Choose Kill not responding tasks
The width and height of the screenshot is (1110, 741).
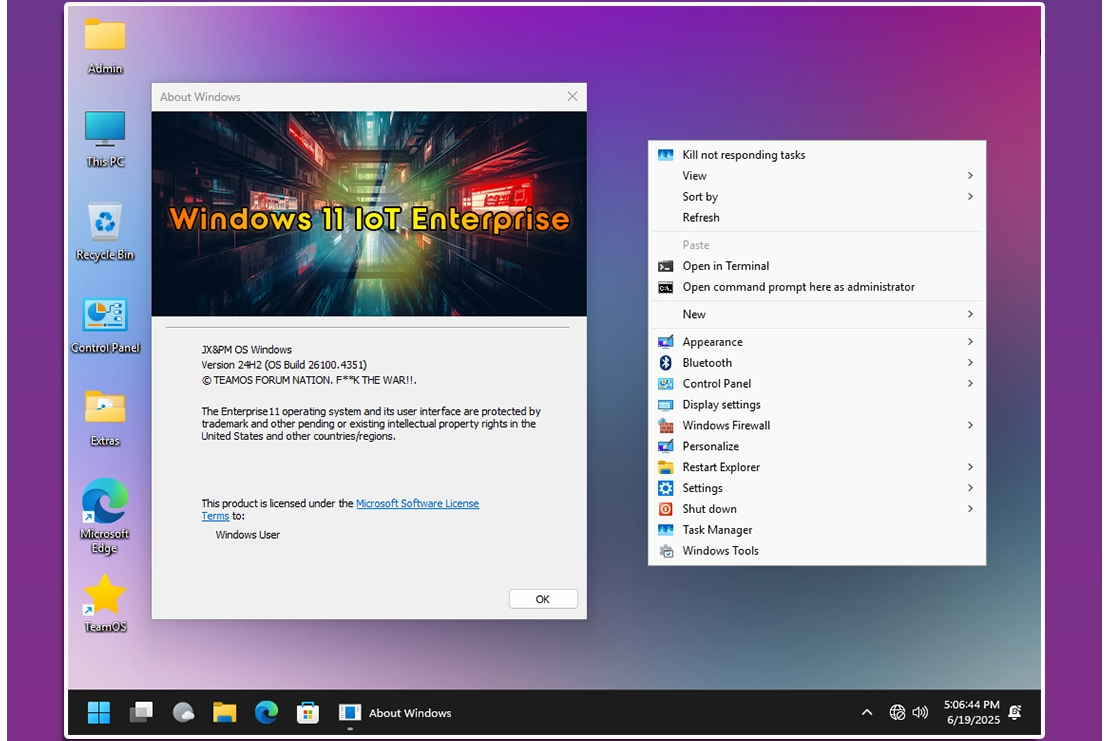(817, 155)
